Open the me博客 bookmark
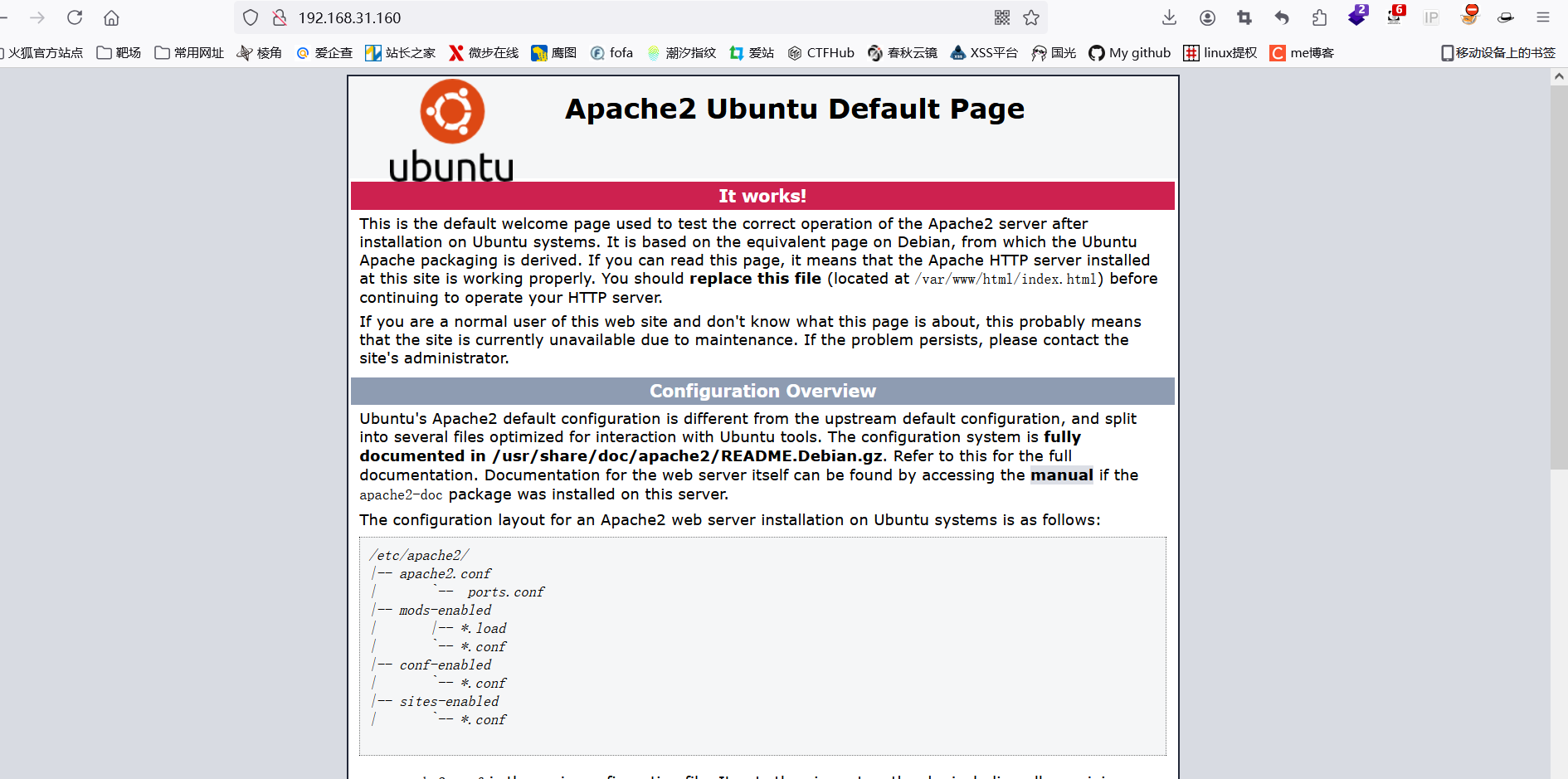1568x779 pixels. coord(1302,53)
